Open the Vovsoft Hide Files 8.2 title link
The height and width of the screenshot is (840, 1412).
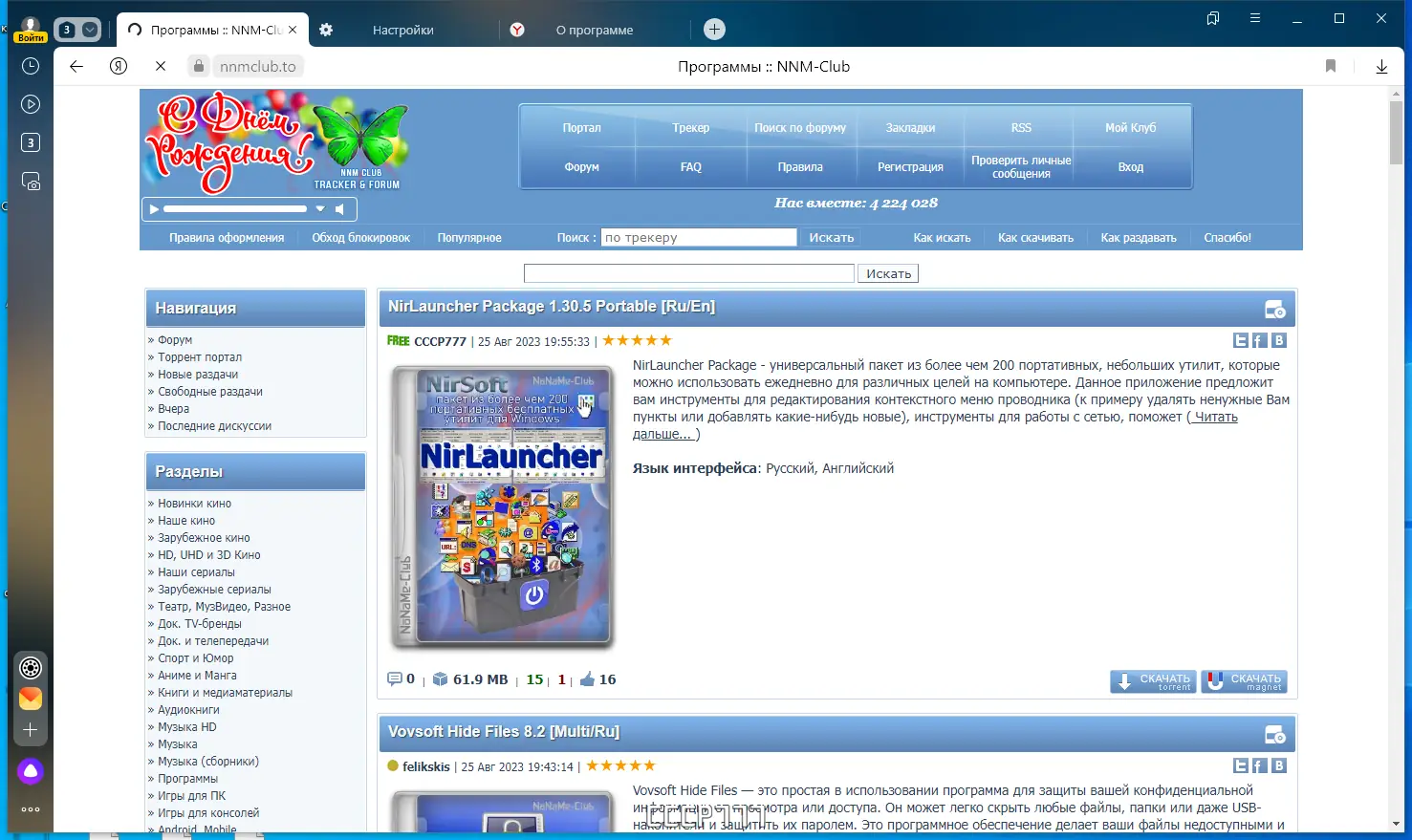(504, 732)
